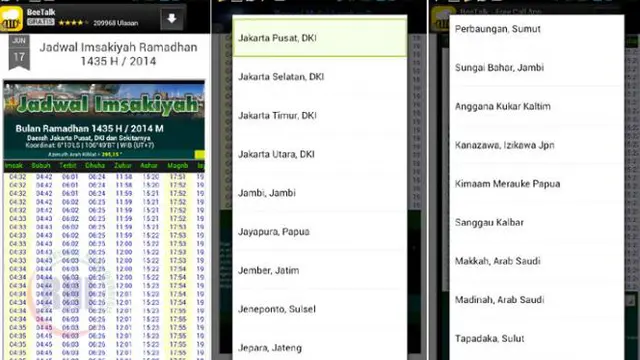This screenshot has height=360, width=640.
Task: Tap the 209968 Ulasan review count
Action: tap(116, 23)
